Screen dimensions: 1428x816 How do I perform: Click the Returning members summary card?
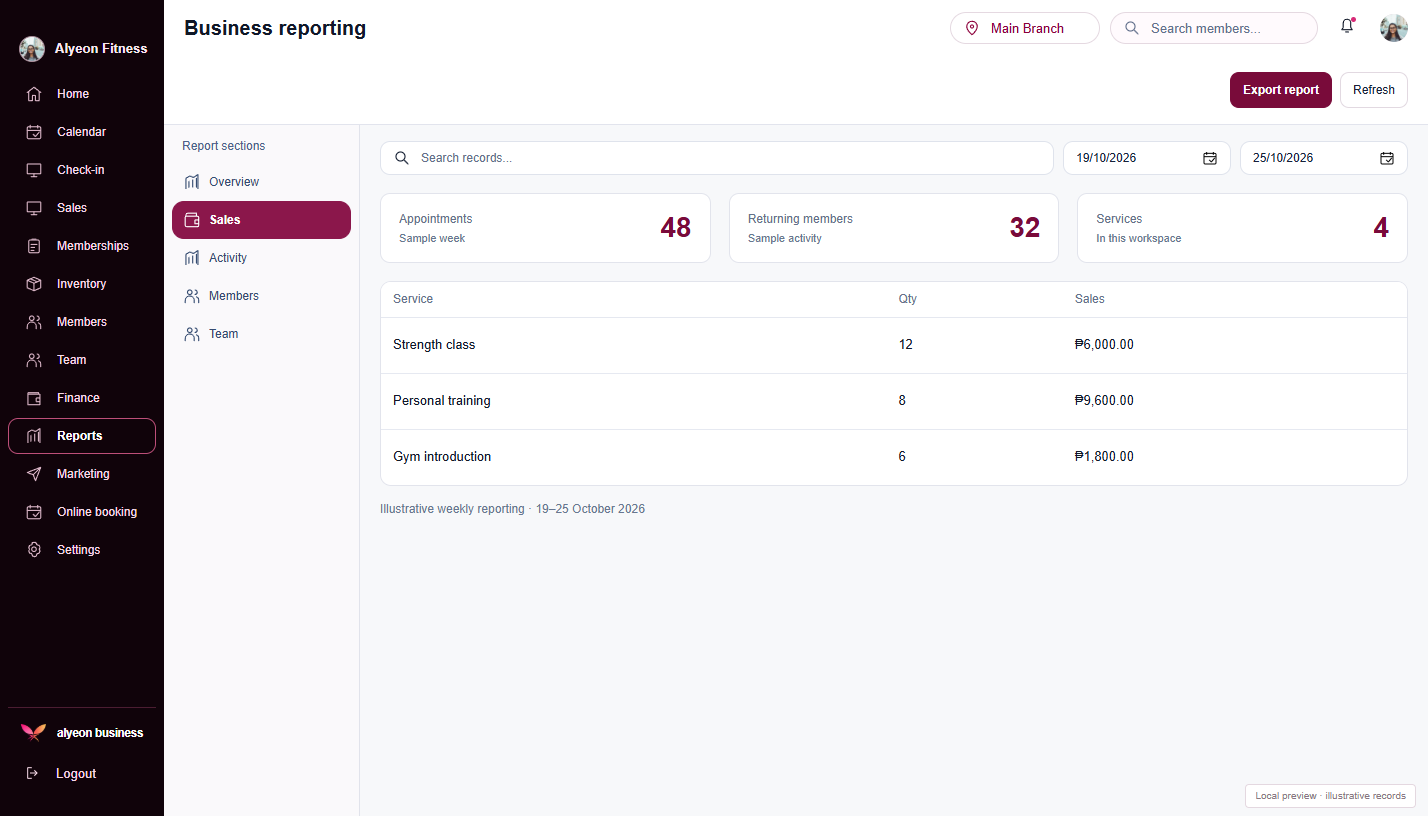894,228
